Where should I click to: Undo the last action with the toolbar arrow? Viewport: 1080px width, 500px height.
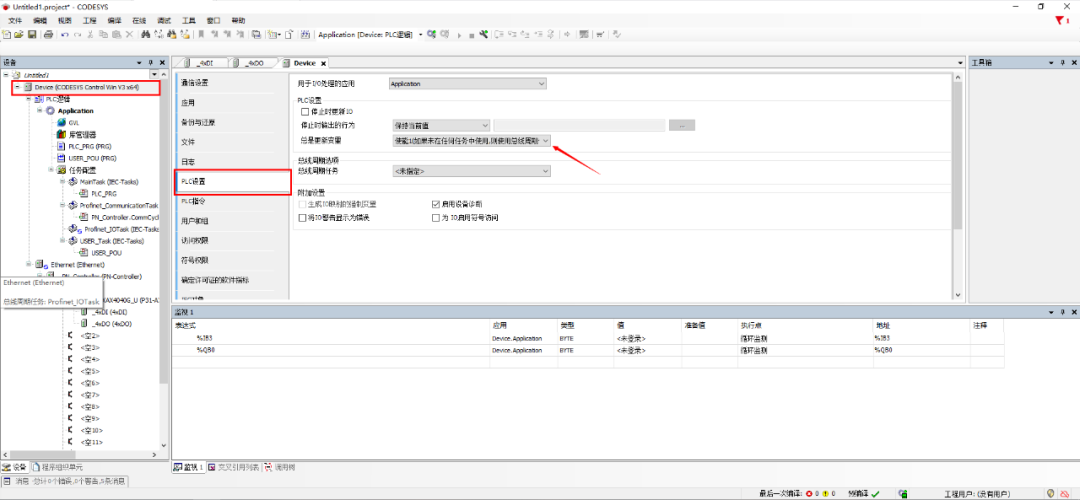(65, 34)
